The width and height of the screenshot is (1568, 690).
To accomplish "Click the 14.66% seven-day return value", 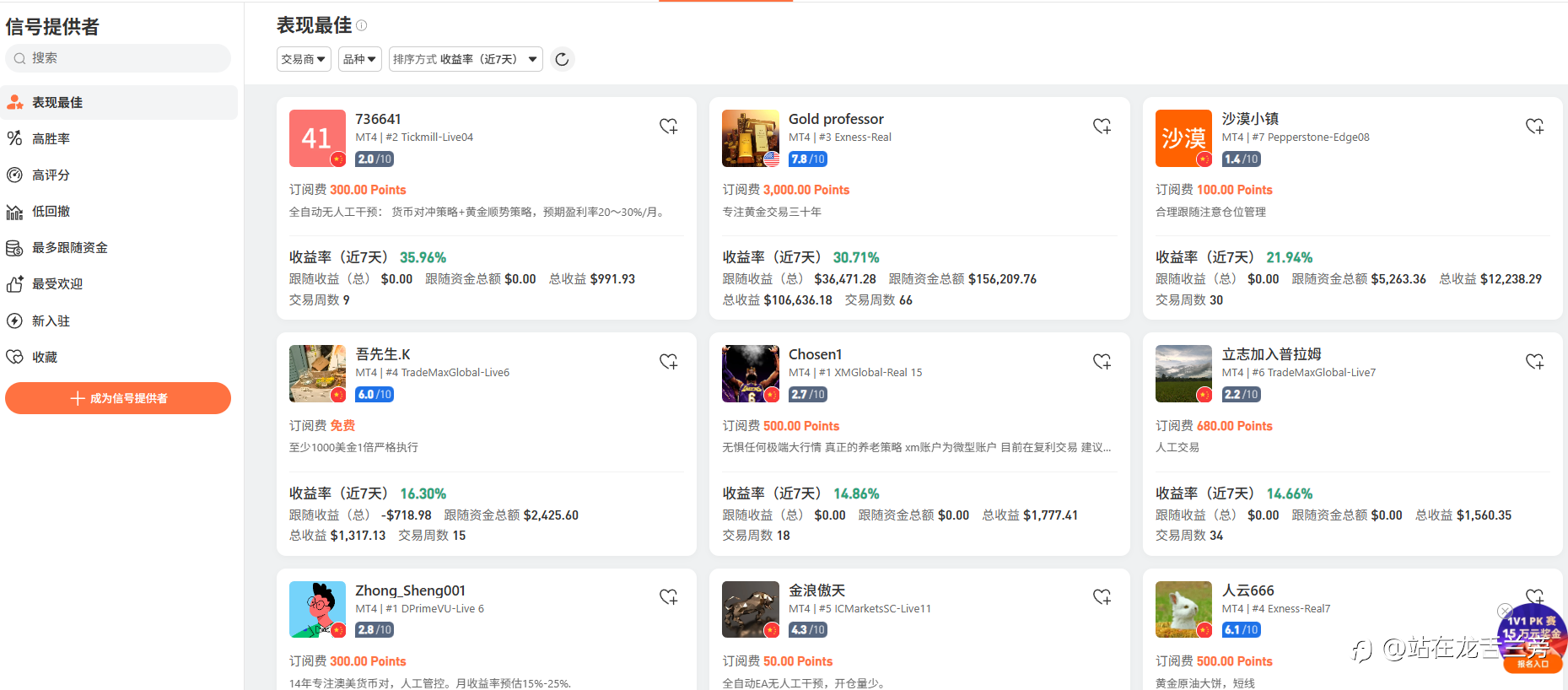I will [1290, 493].
